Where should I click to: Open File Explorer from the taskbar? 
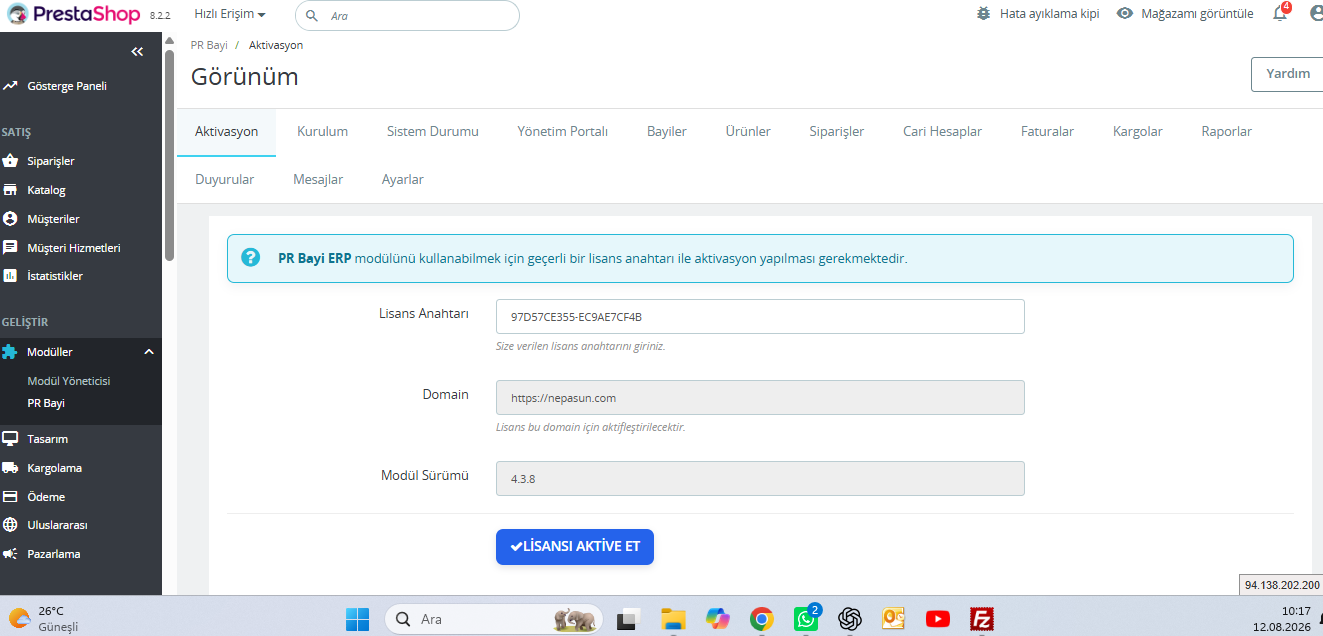(x=673, y=619)
